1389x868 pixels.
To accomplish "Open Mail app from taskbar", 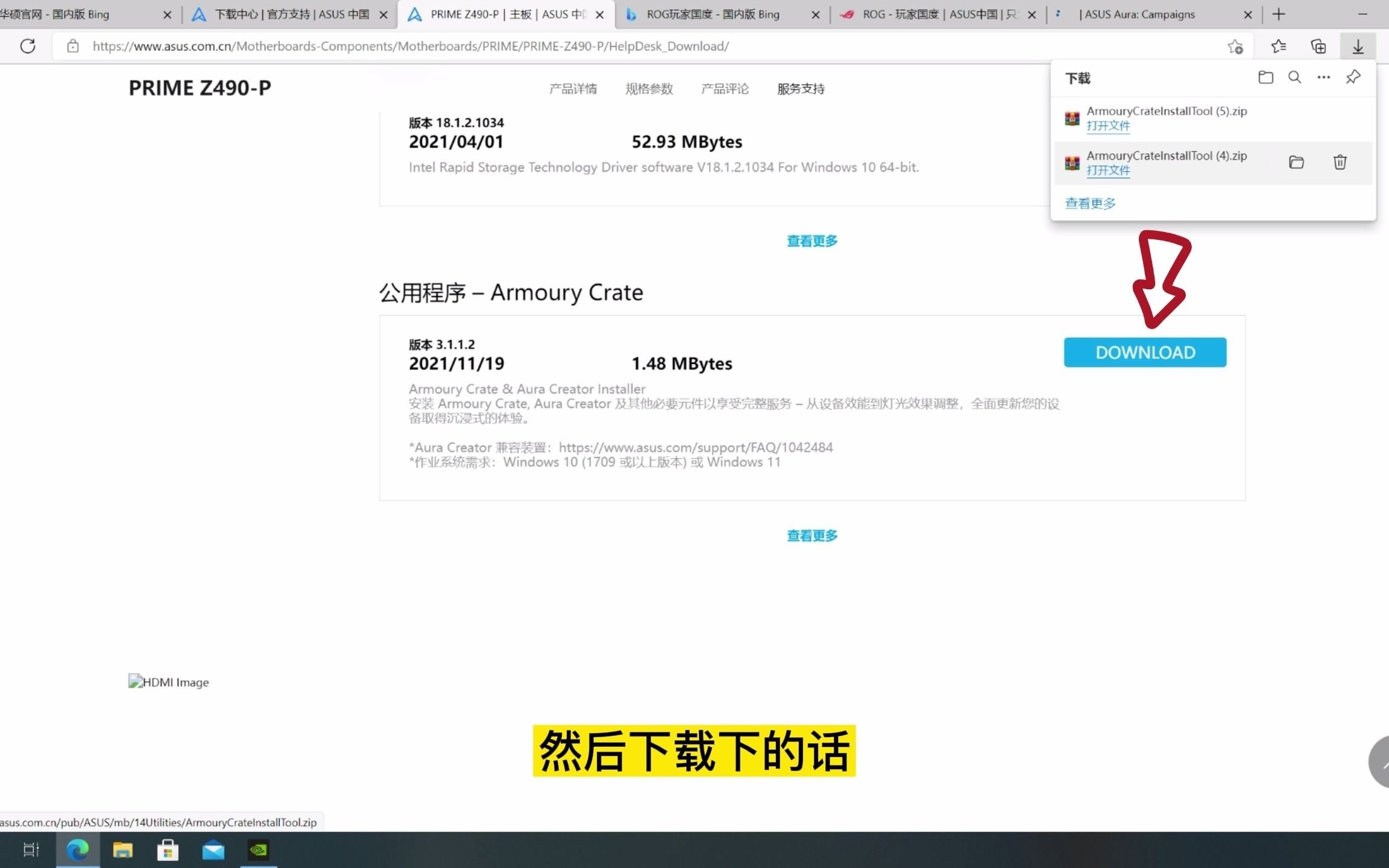I will point(213,851).
